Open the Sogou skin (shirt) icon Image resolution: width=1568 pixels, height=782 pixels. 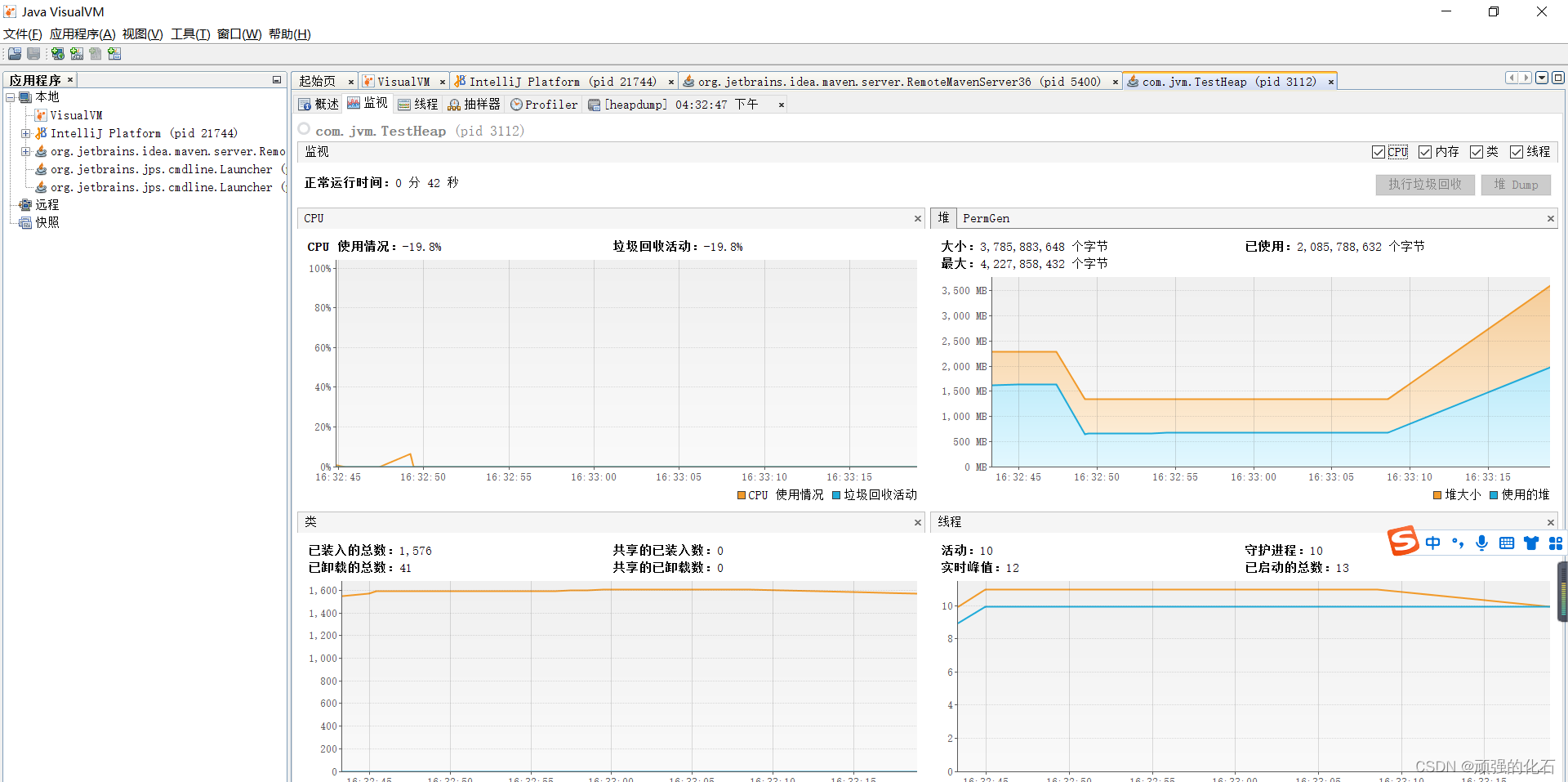(x=1531, y=543)
